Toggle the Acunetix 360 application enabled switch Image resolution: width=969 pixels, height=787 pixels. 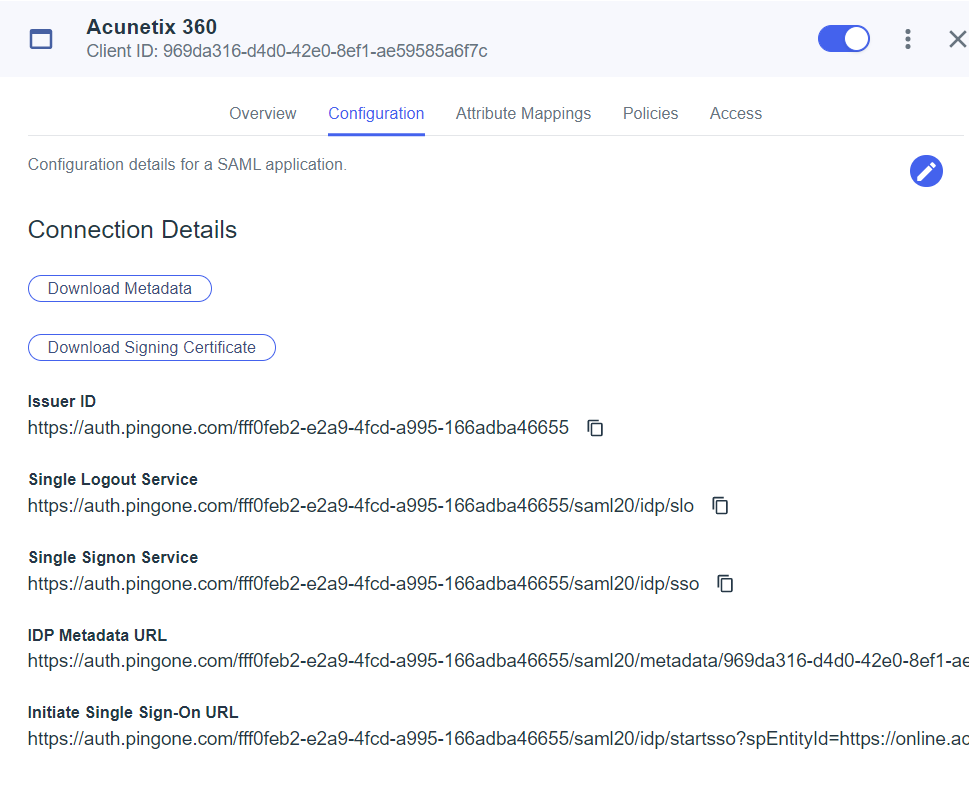[x=844, y=39]
